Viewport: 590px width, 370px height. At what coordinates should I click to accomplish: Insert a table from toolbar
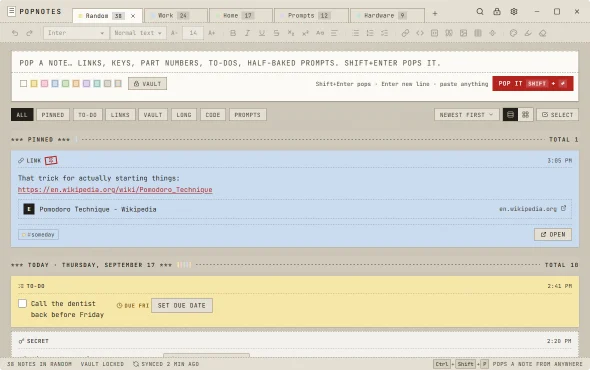coord(478,33)
